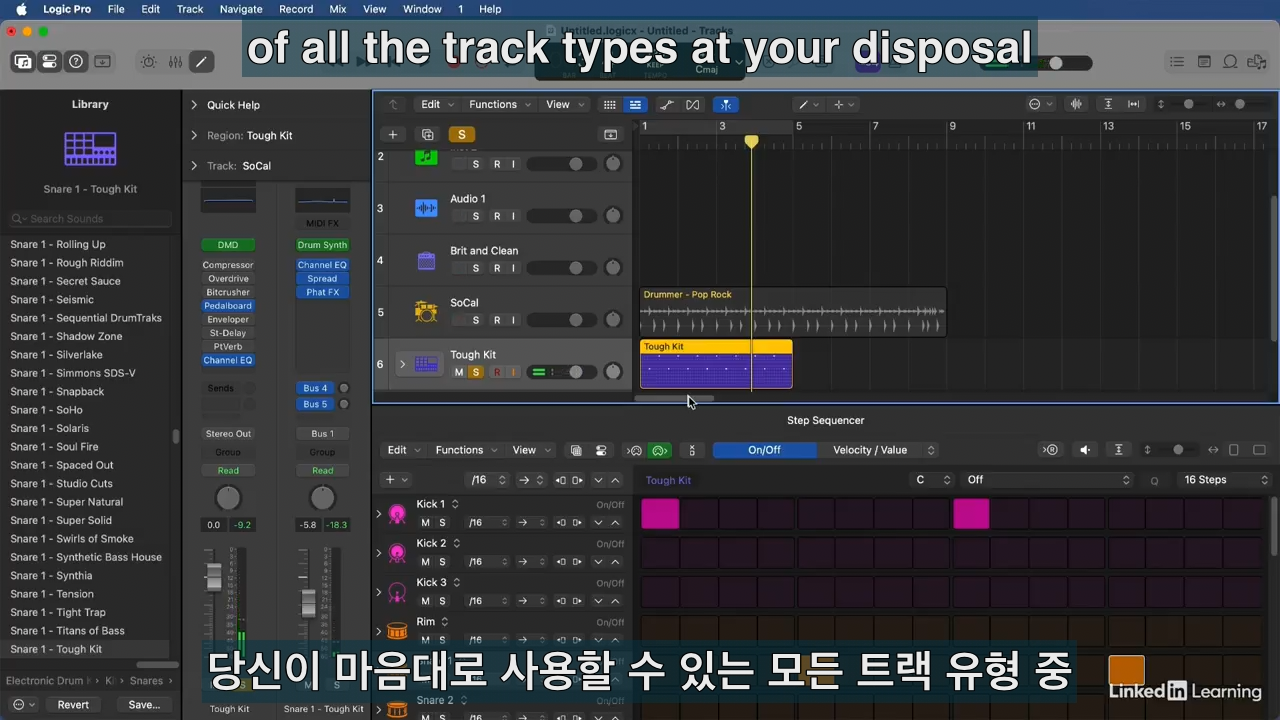Image resolution: width=1280 pixels, height=720 pixels.
Task: Click the Brit and Clean amp icon
Action: (x=426, y=260)
